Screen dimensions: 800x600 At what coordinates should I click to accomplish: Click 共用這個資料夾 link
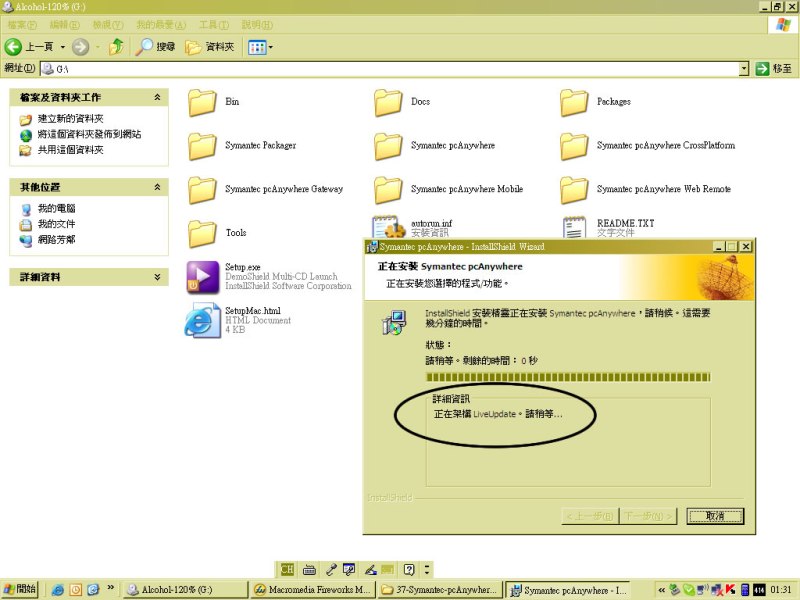[70, 149]
